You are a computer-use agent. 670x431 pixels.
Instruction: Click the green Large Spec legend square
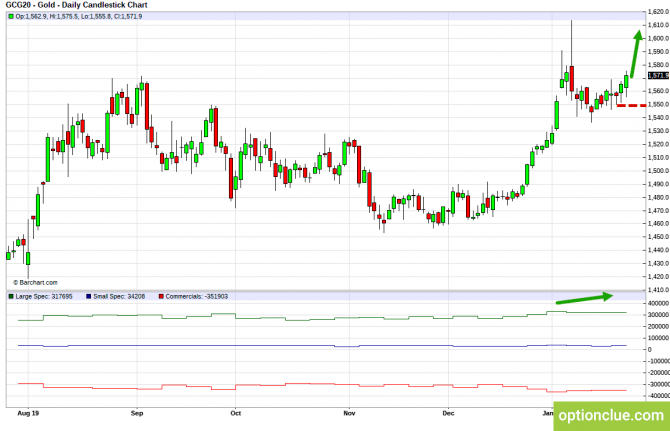point(11,296)
